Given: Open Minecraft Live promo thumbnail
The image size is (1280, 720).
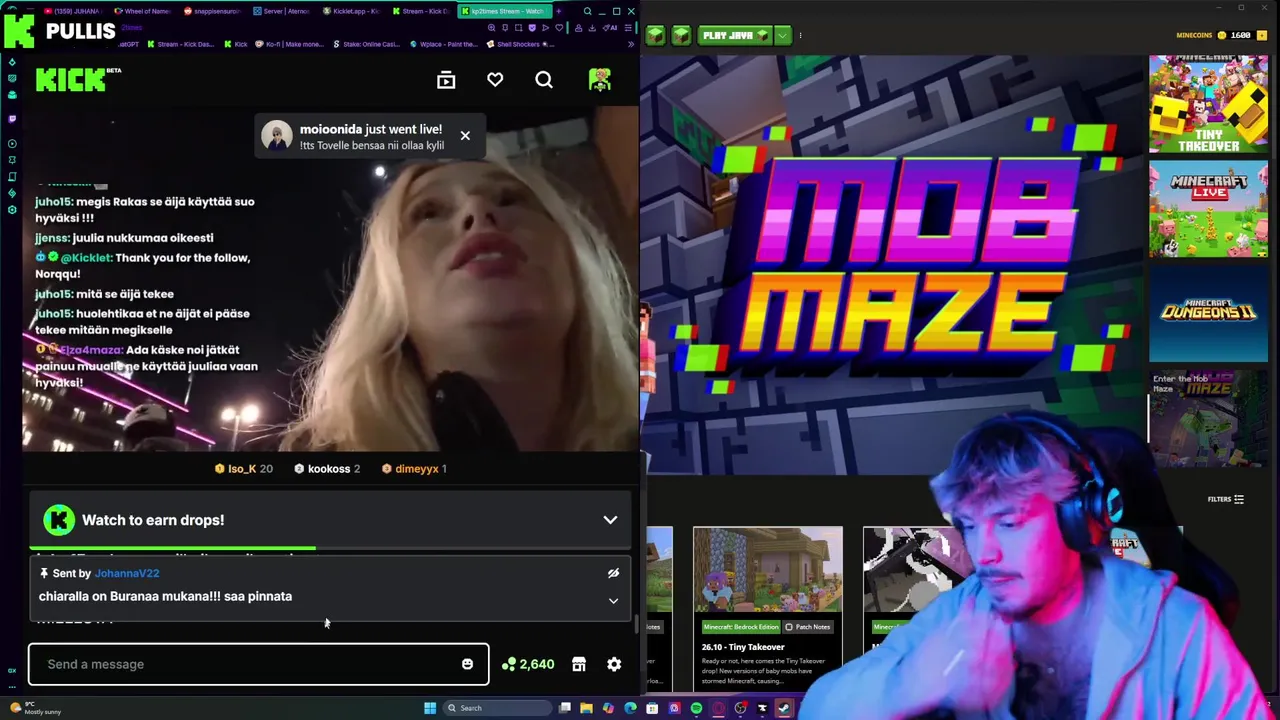Looking at the screenshot, I should pyautogui.click(x=1208, y=209).
